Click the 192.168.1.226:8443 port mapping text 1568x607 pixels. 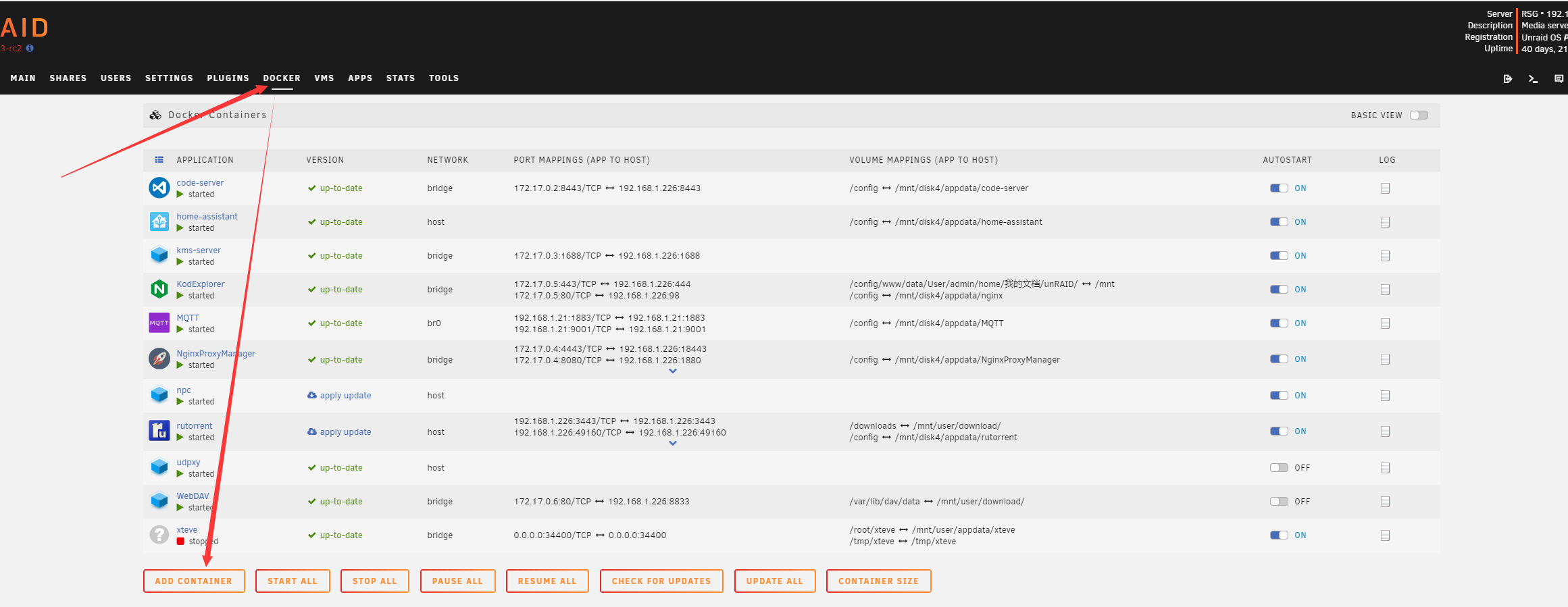[x=659, y=188]
